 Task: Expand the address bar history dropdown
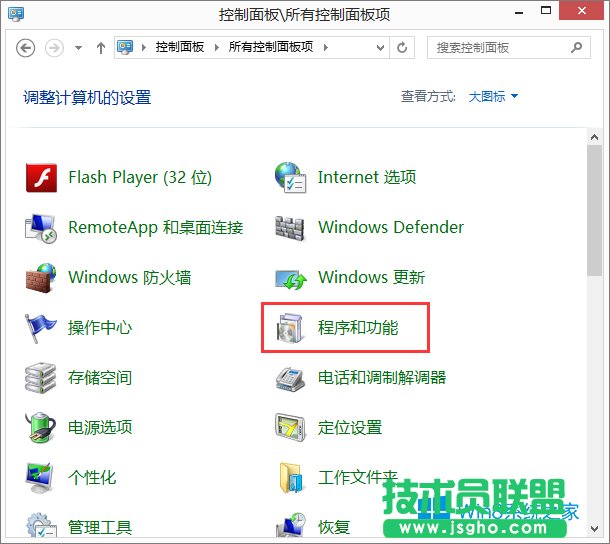point(380,48)
